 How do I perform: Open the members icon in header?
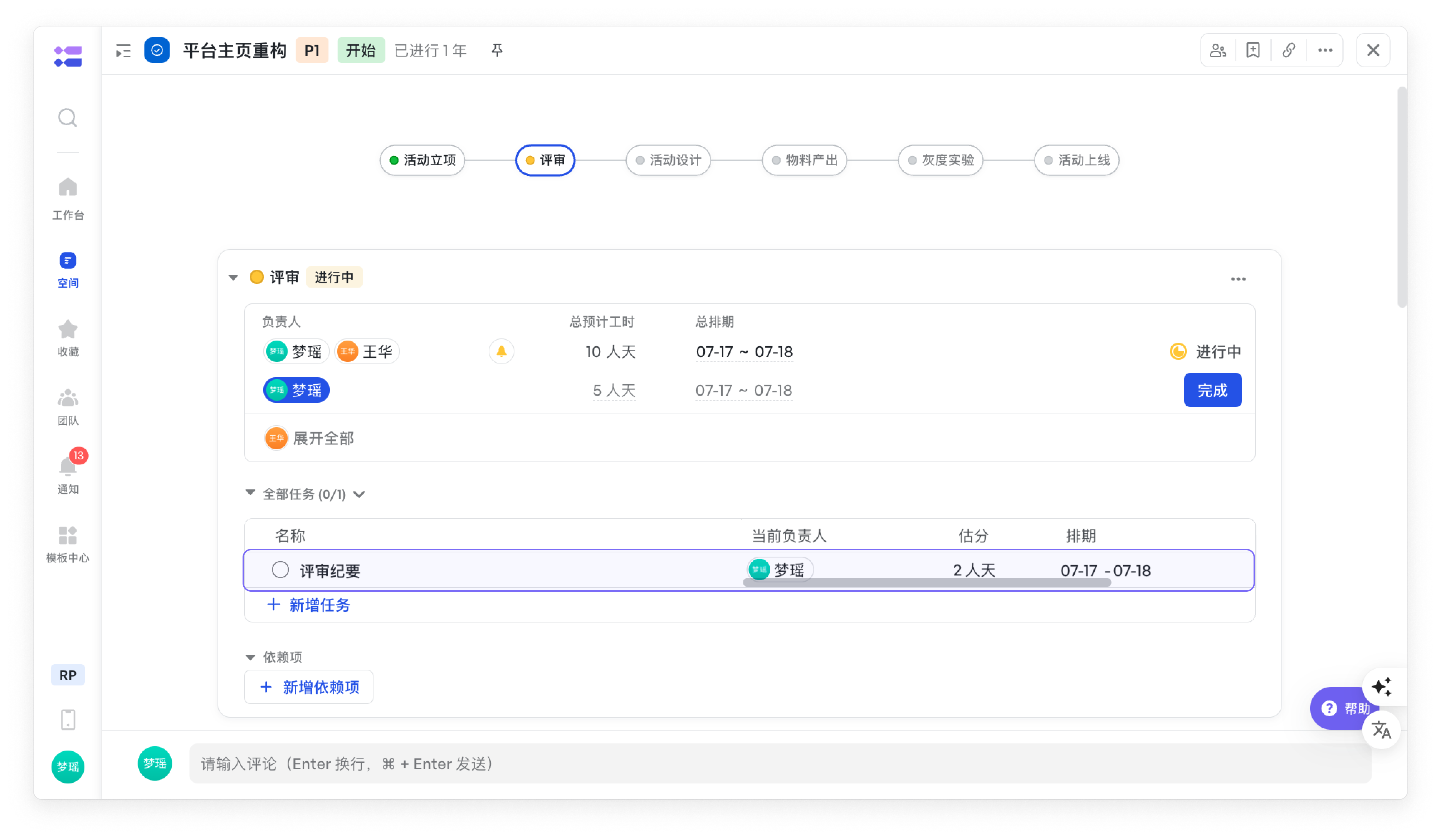[1217, 51]
